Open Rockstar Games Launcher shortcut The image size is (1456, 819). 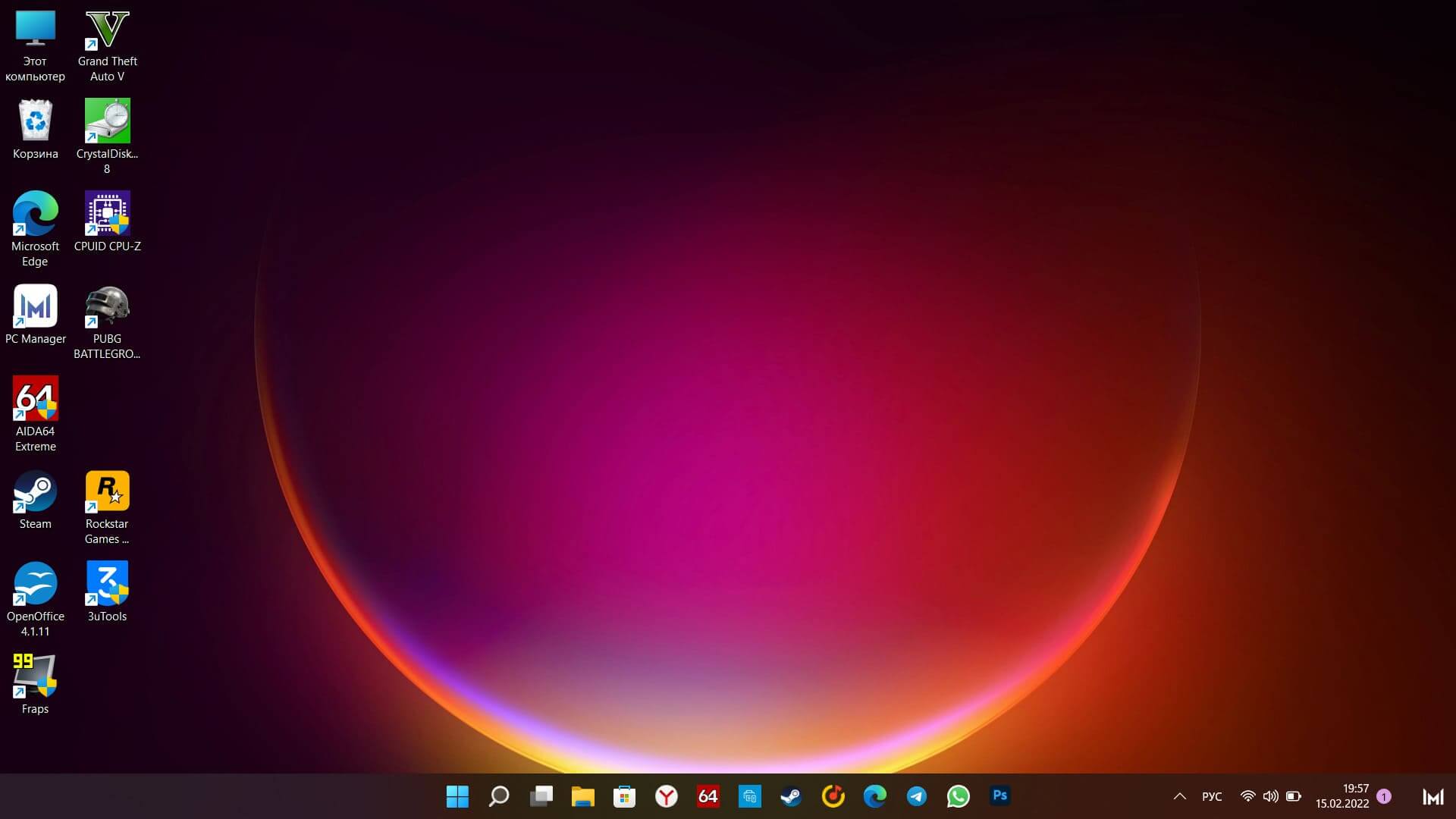[x=107, y=491]
